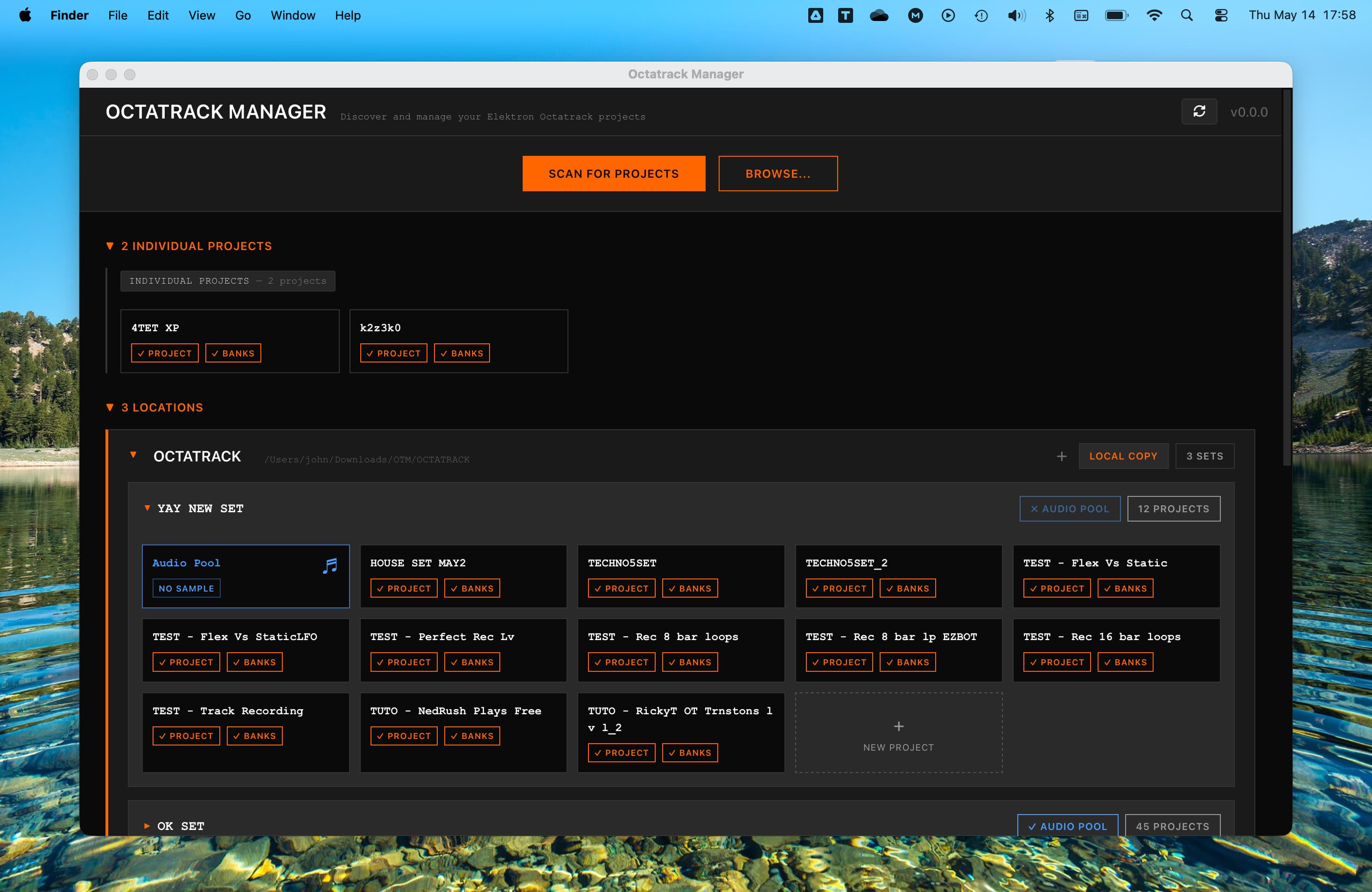1372x892 pixels.
Task: Open the TUTO - NedRush Plays Free card
Action: click(x=463, y=732)
